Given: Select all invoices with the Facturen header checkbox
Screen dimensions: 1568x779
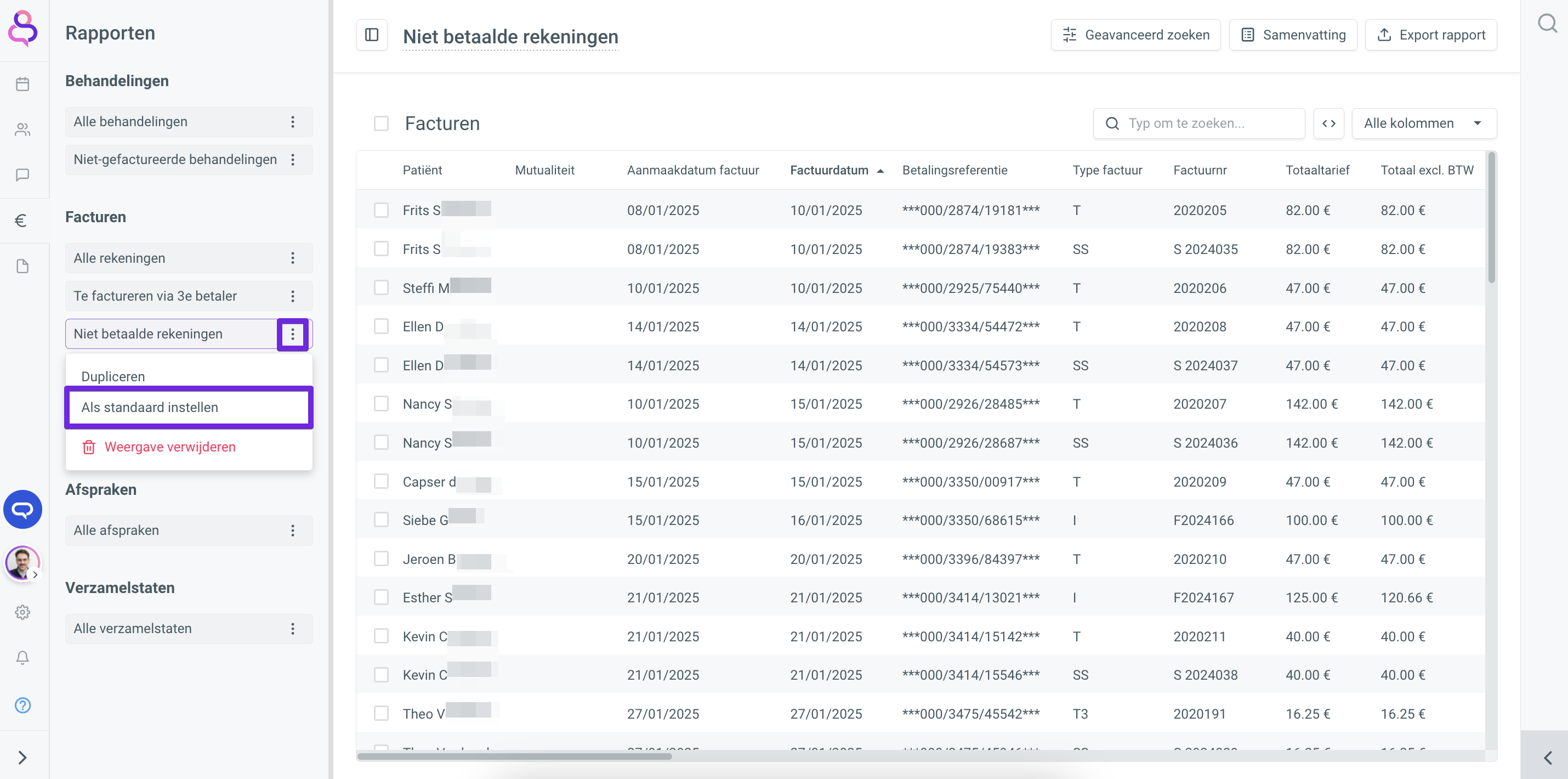Looking at the screenshot, I should [381, 123].
